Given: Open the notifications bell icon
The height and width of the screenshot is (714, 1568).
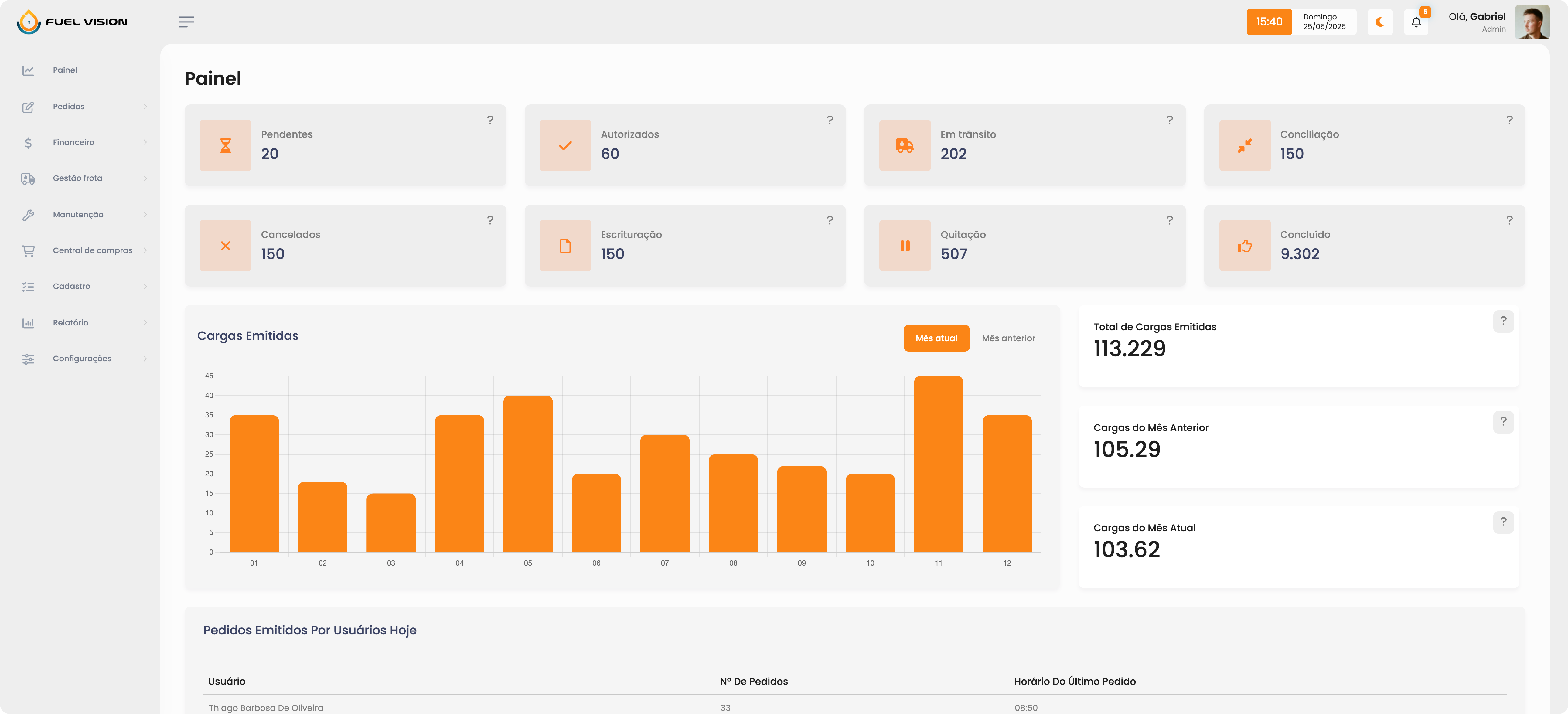Looking at the screenshot, I should tap(1416, 22).
